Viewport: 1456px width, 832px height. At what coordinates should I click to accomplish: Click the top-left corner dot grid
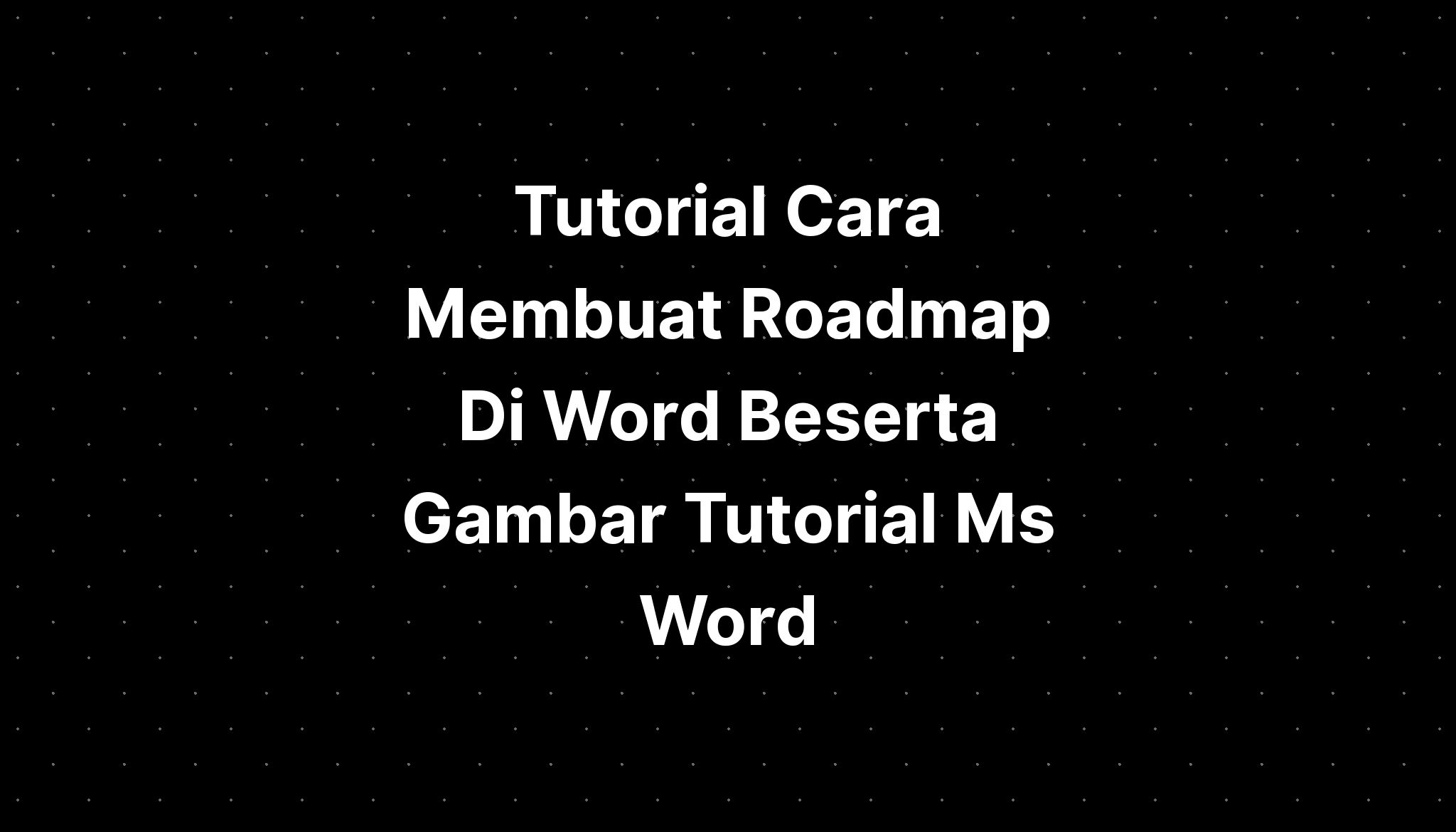coord(18,18)
